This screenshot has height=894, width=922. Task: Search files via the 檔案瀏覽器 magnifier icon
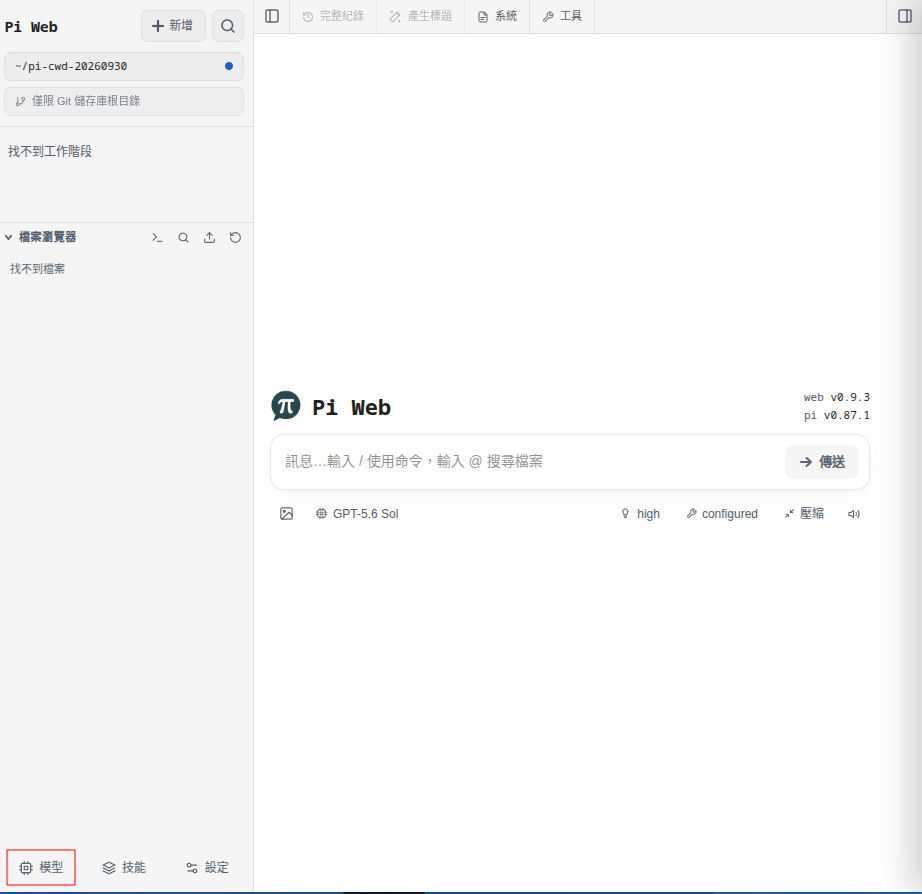coord(183,238)
